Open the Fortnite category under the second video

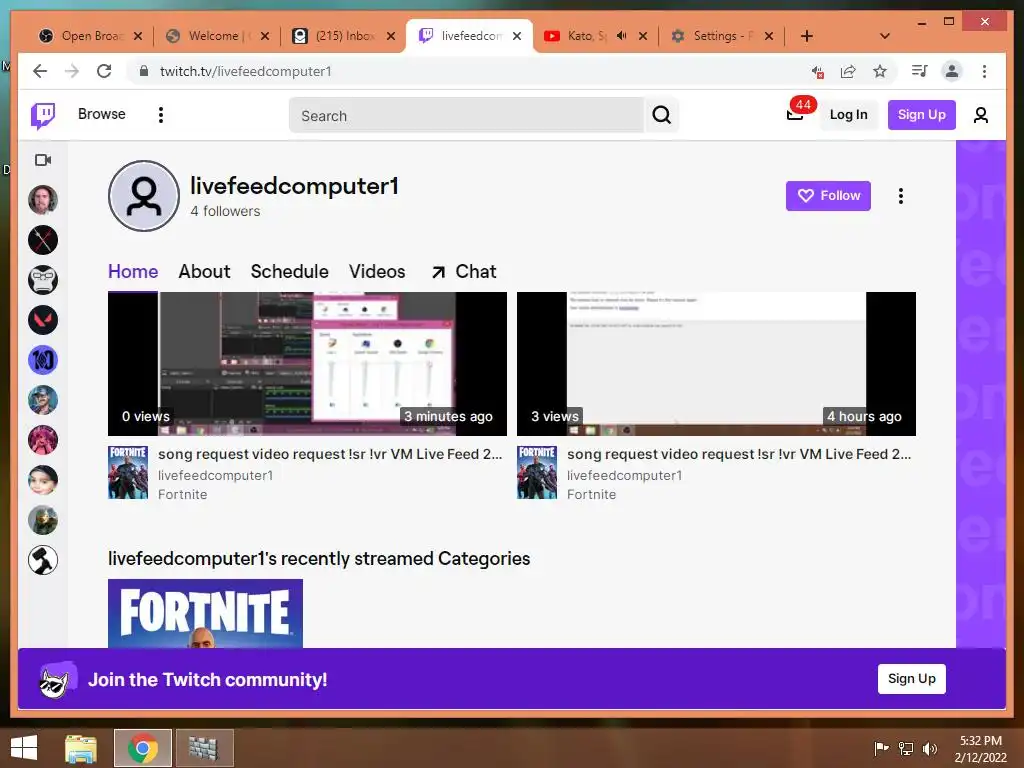tap(591, 494)
